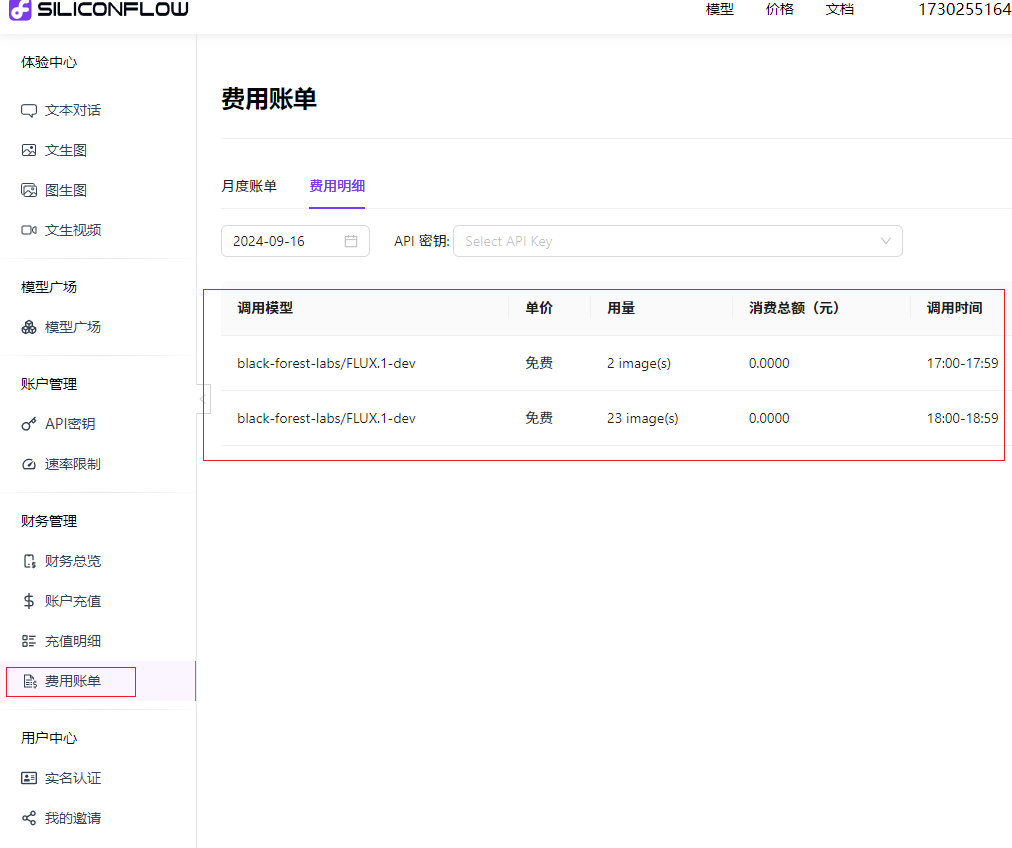Expand the Select API Key dropdown arrow

(886, 241)
